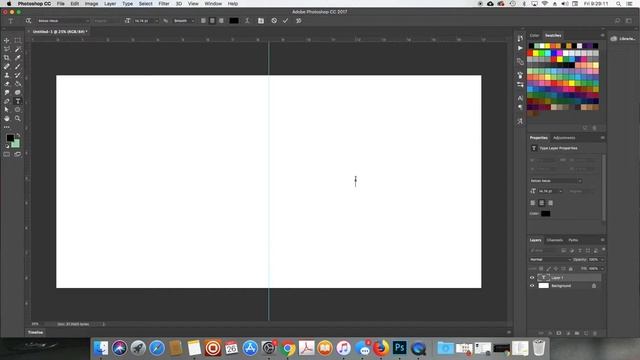Select the History Brush tool

[x=18, y=75]
